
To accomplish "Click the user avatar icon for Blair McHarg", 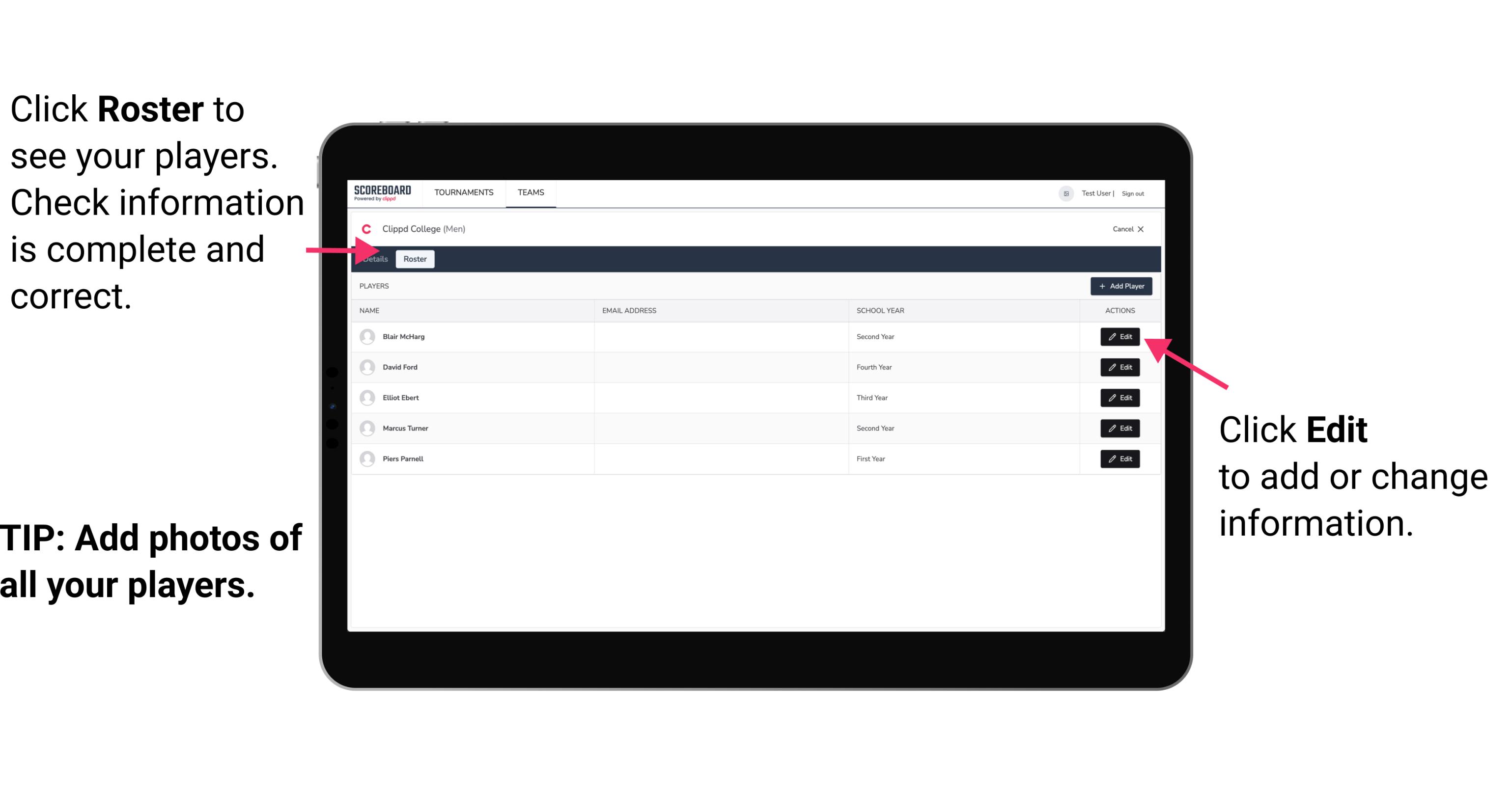I will (x=367, y=337).
